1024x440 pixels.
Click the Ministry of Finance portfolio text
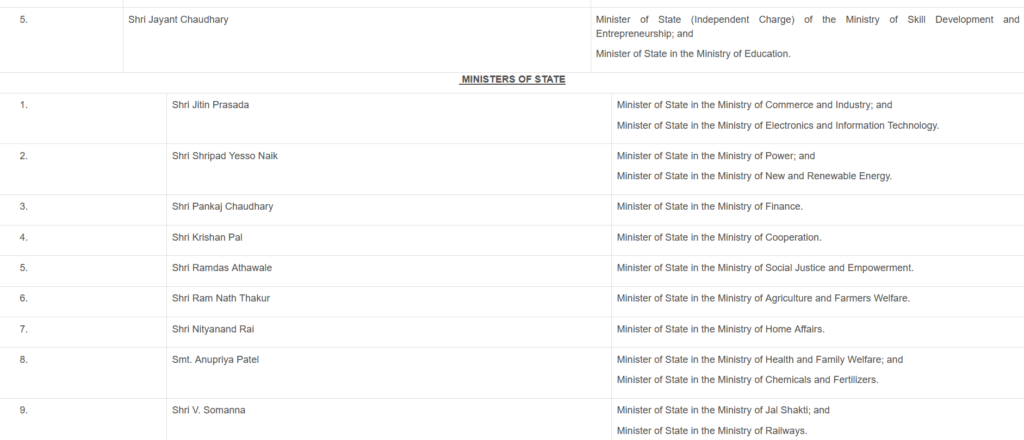coord(710,206)
